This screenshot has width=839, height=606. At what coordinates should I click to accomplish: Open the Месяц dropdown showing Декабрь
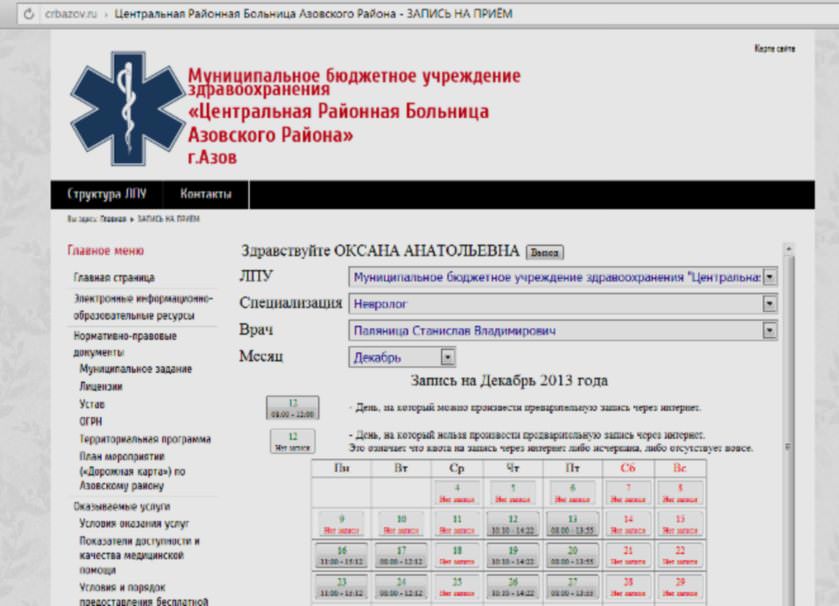click(447, 357)
